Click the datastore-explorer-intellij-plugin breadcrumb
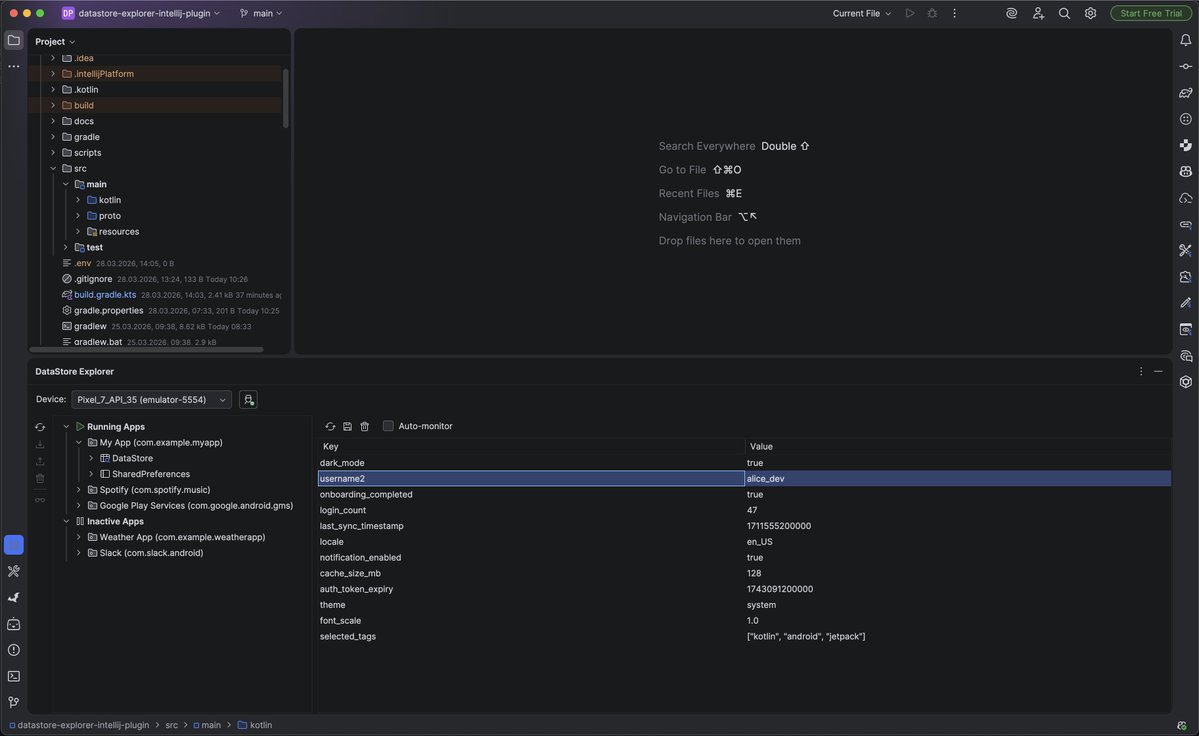This screenshot has height=736, width=1199. (x=79, y=725)
